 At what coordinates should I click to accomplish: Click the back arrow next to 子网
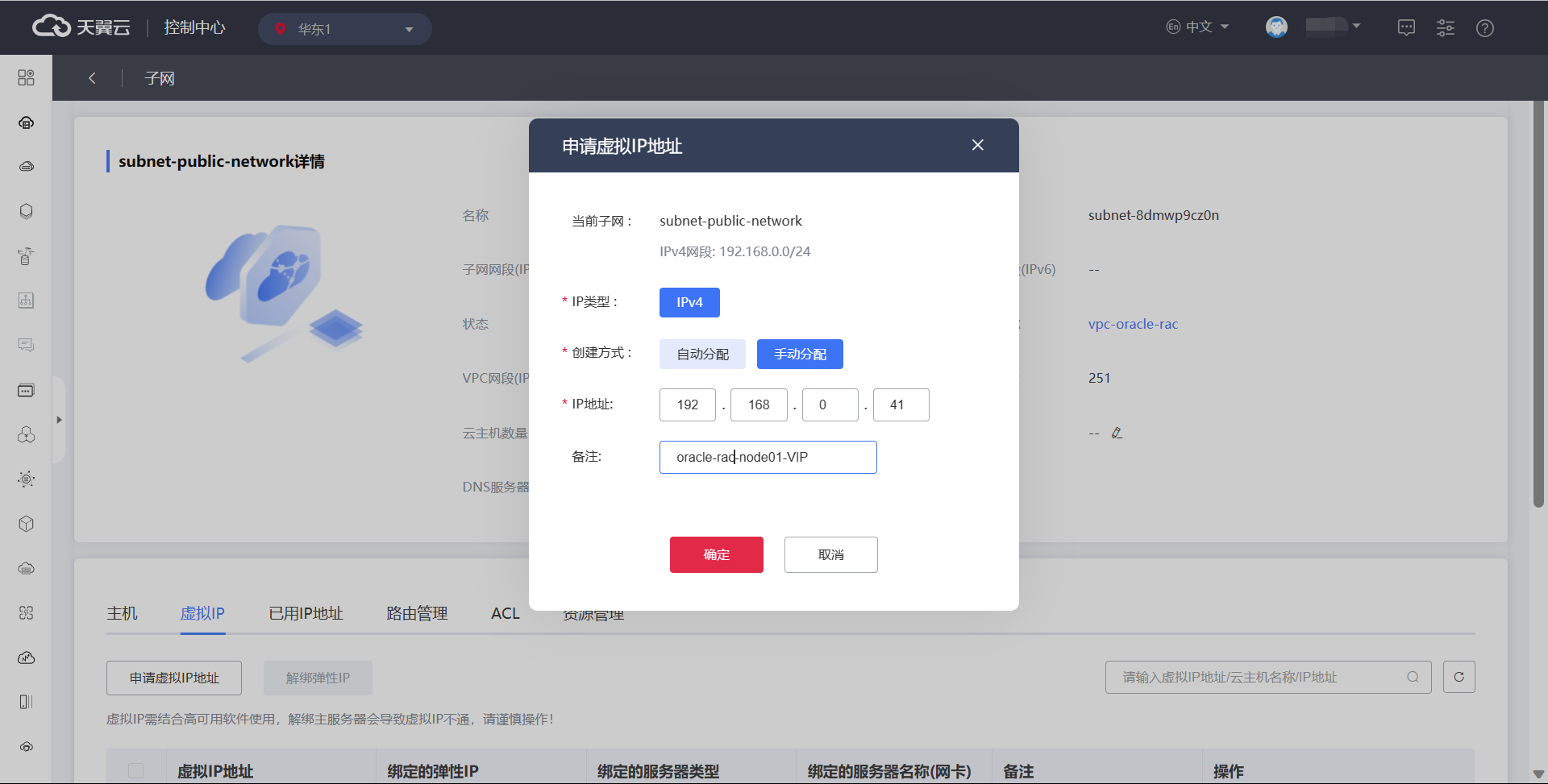click(92, 78)
